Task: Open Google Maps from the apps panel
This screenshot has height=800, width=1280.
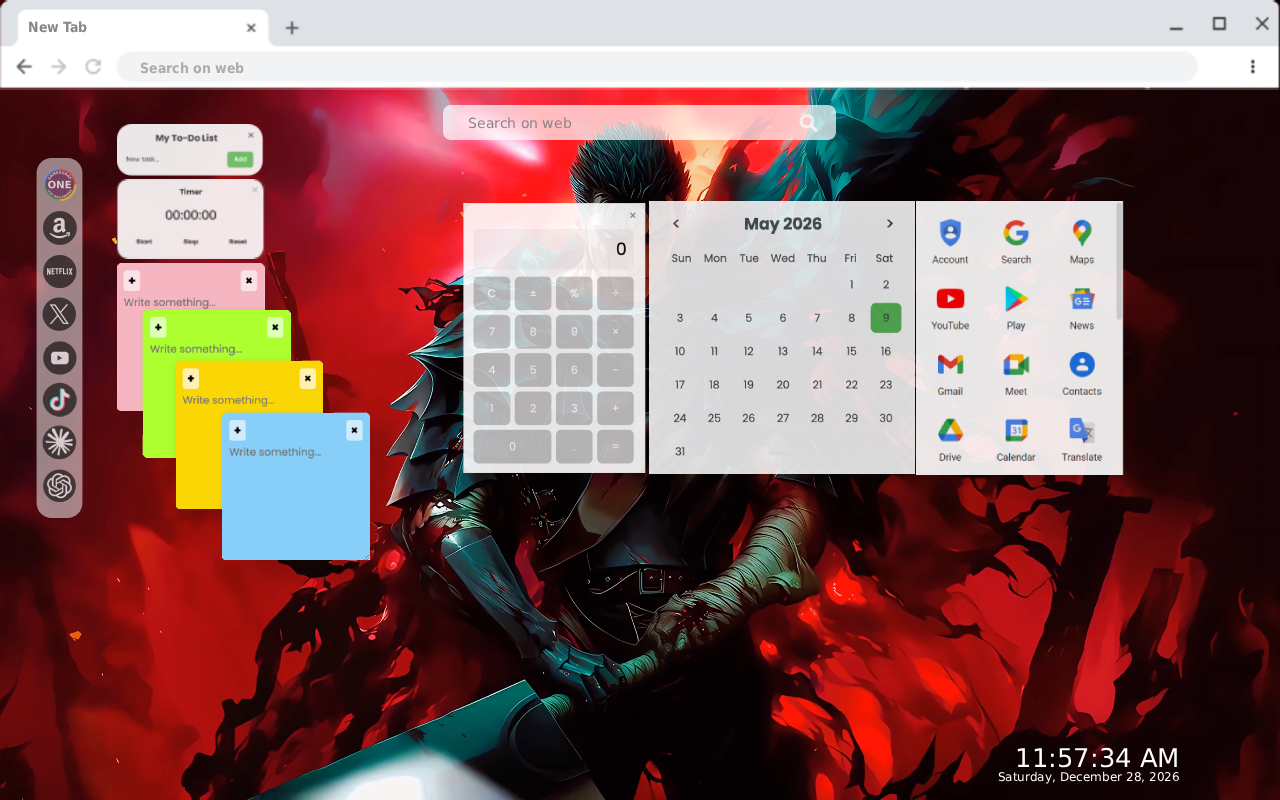Action: pyautogui.click(x=1082, y=242)
